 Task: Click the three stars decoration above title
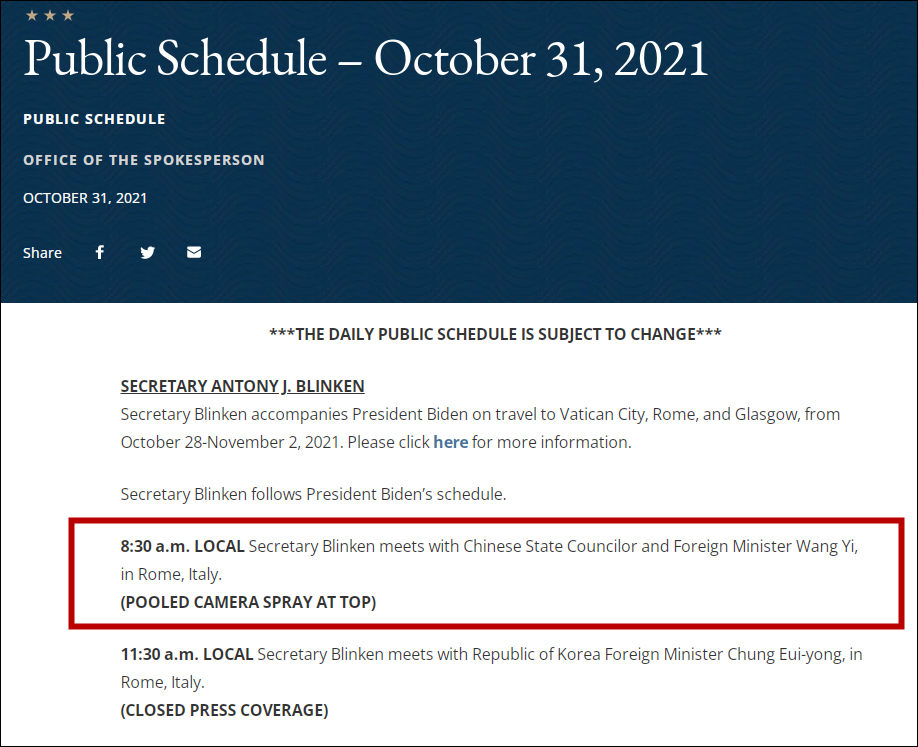click(49, 15)
